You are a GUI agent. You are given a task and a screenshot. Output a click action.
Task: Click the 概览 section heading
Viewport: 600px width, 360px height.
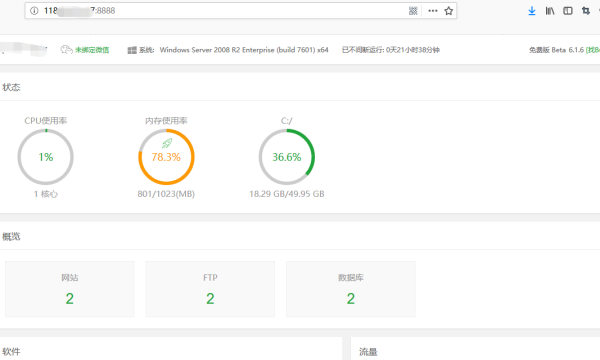(x=11, y=236)
